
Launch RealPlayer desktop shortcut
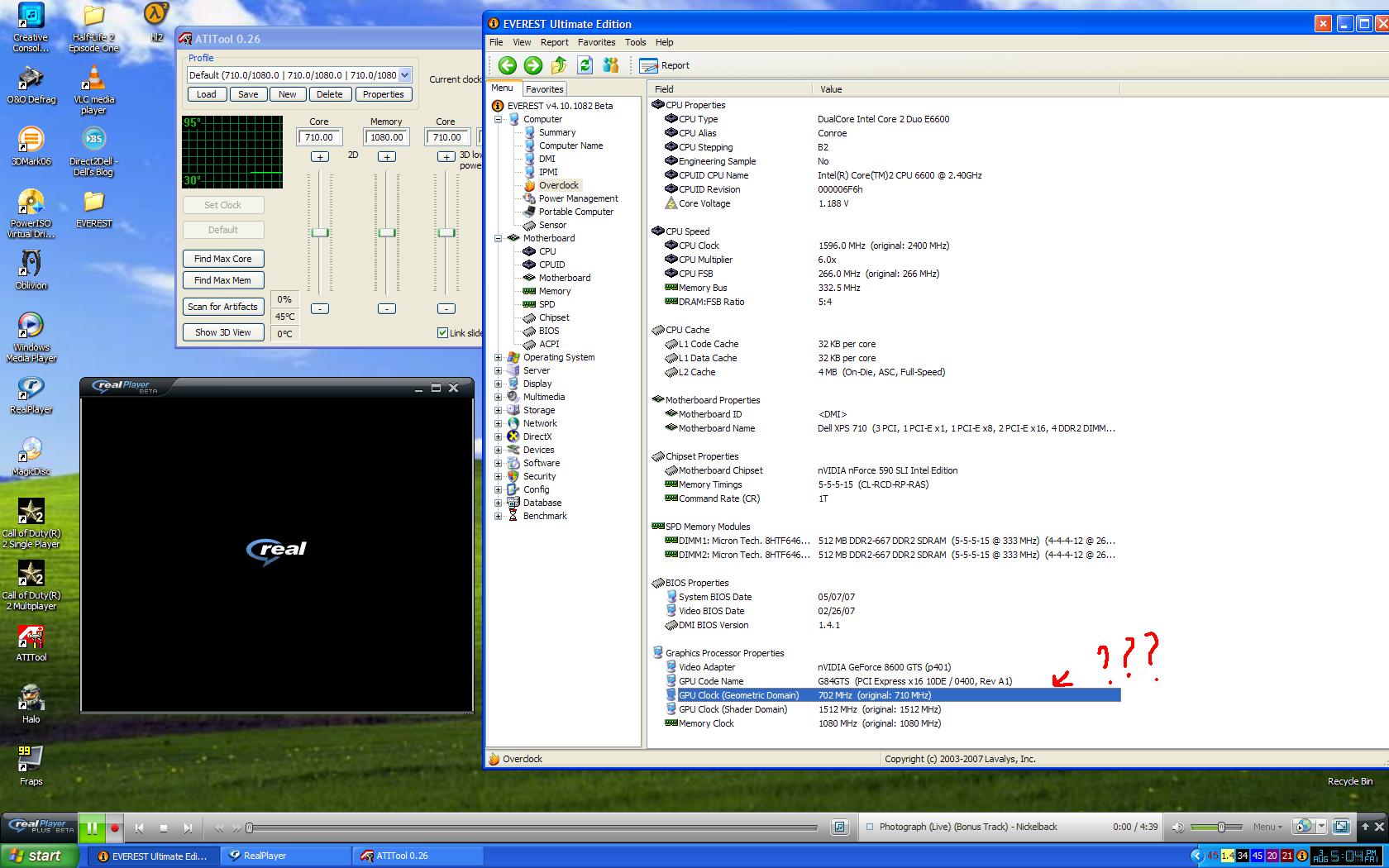point(31,395)
